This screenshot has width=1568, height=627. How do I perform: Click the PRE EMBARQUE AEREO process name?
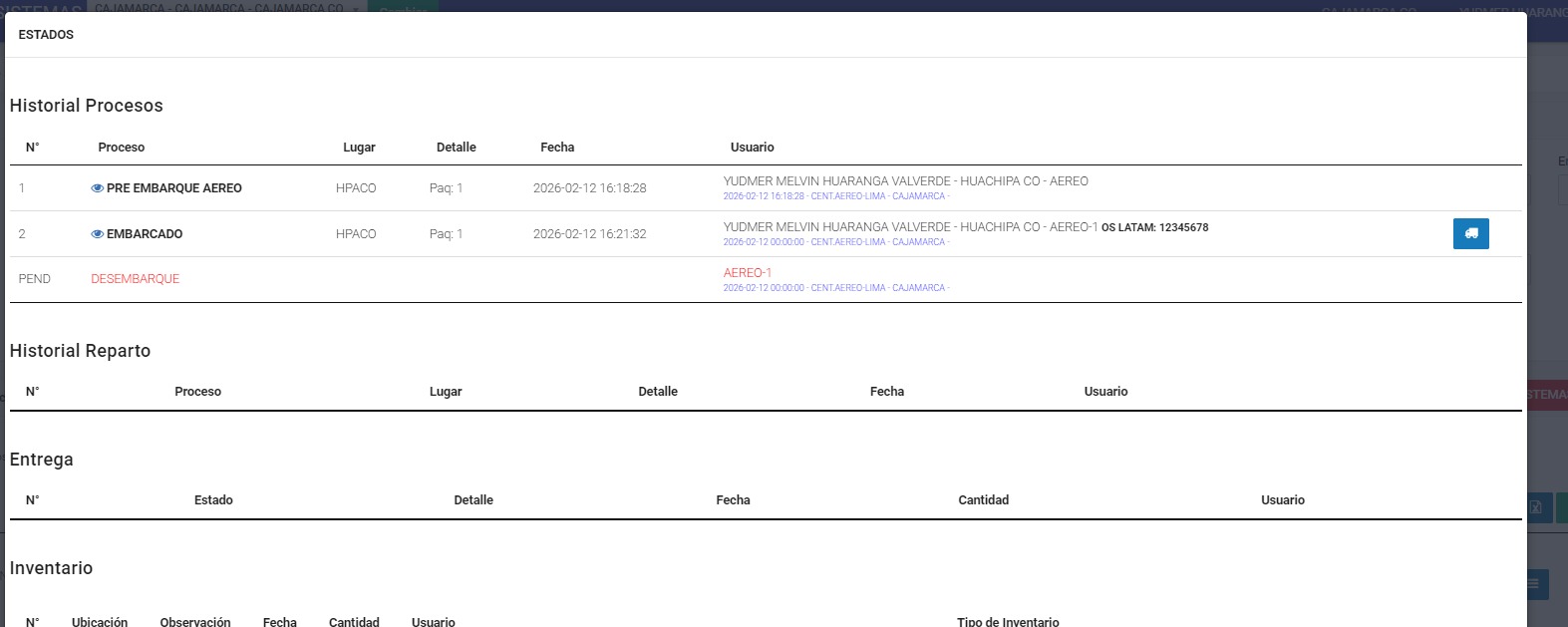pyautogui.click(x=173, y=188)
